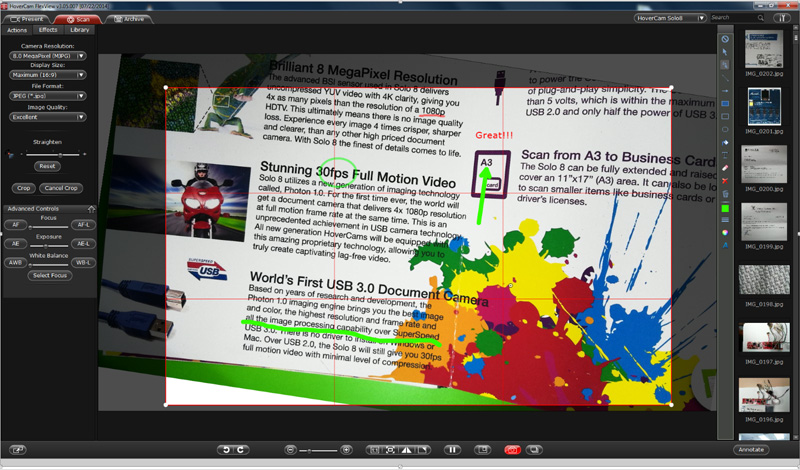This screenshot has height=470, width=800.
Task: Open the Library sub-tab
Action: [x=80, y=30]
